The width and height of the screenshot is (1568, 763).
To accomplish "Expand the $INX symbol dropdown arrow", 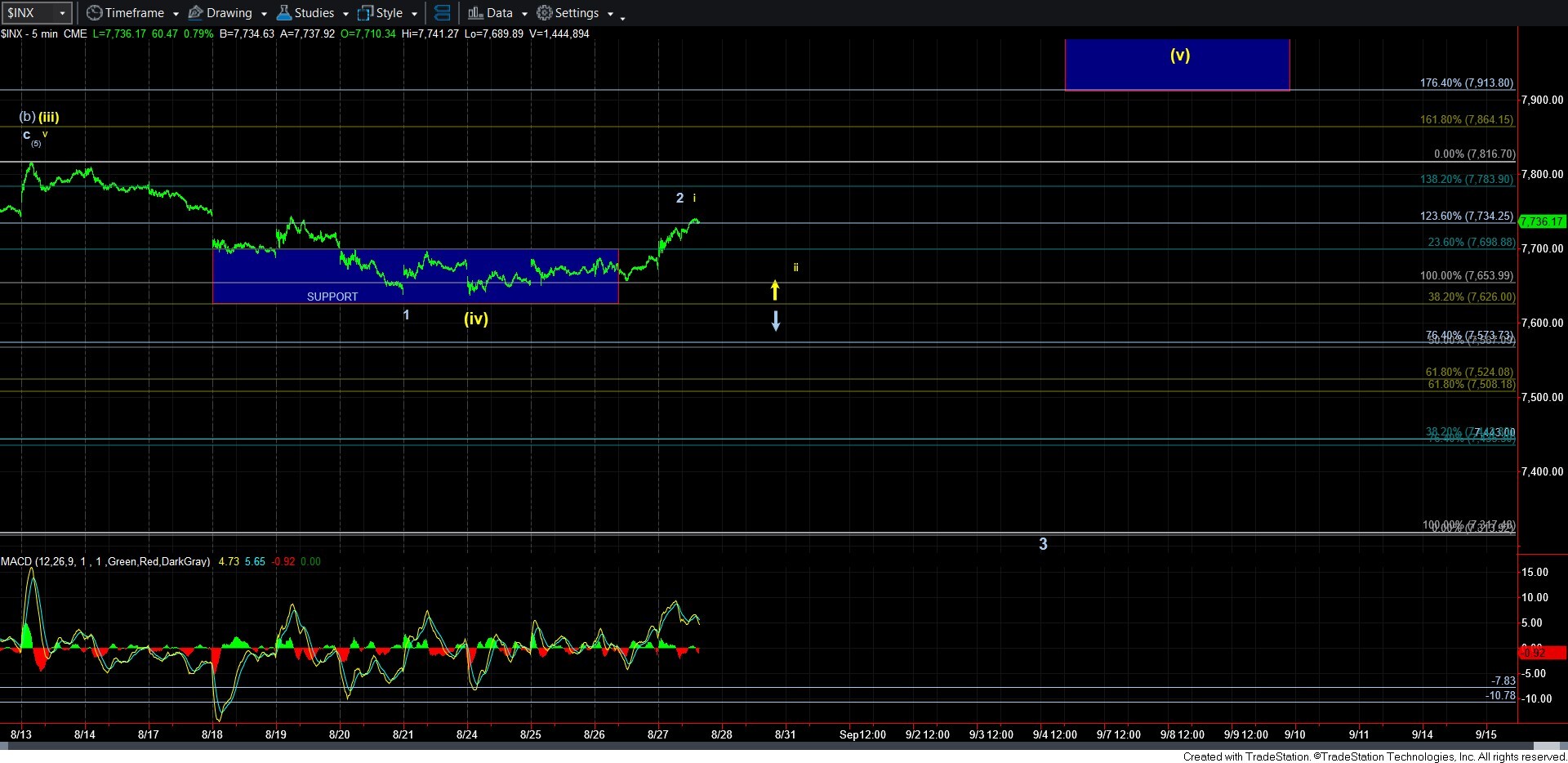I will [62, 13].
